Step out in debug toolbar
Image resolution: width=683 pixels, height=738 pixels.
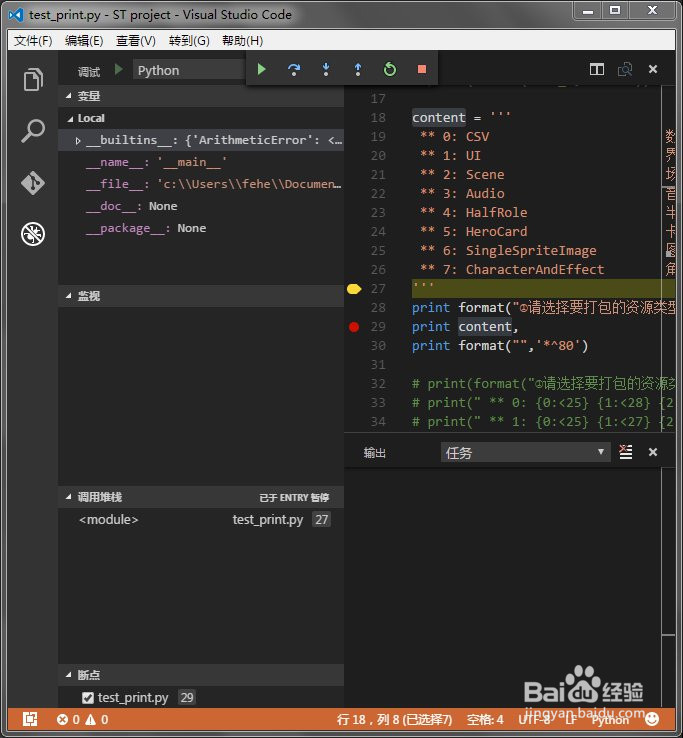coord(358,70)
